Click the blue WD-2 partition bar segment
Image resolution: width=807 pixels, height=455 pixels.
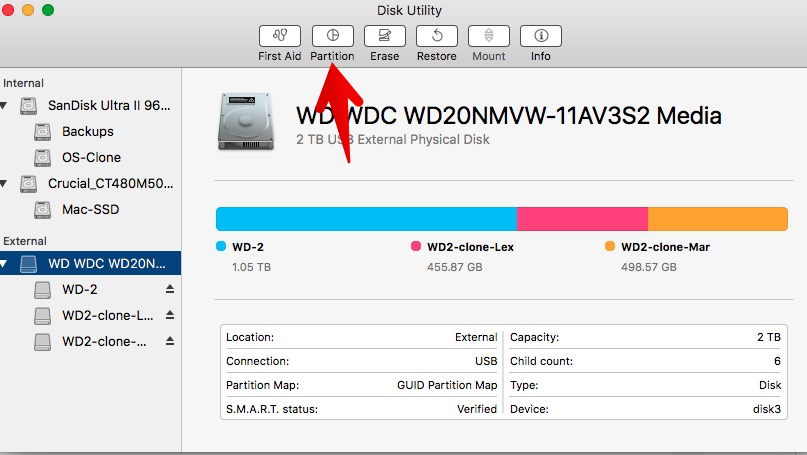click(x=366, y=219)
